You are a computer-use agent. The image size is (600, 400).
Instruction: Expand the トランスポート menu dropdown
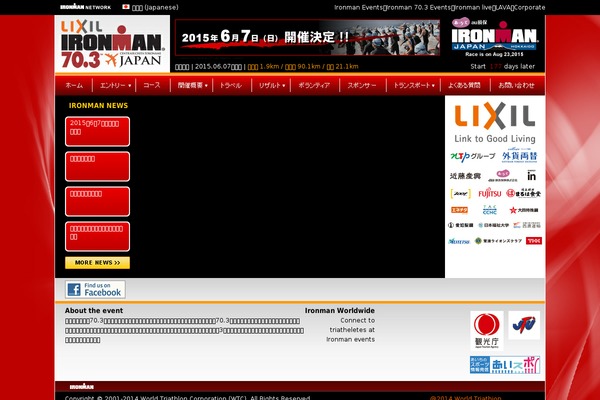pos(414,85)
